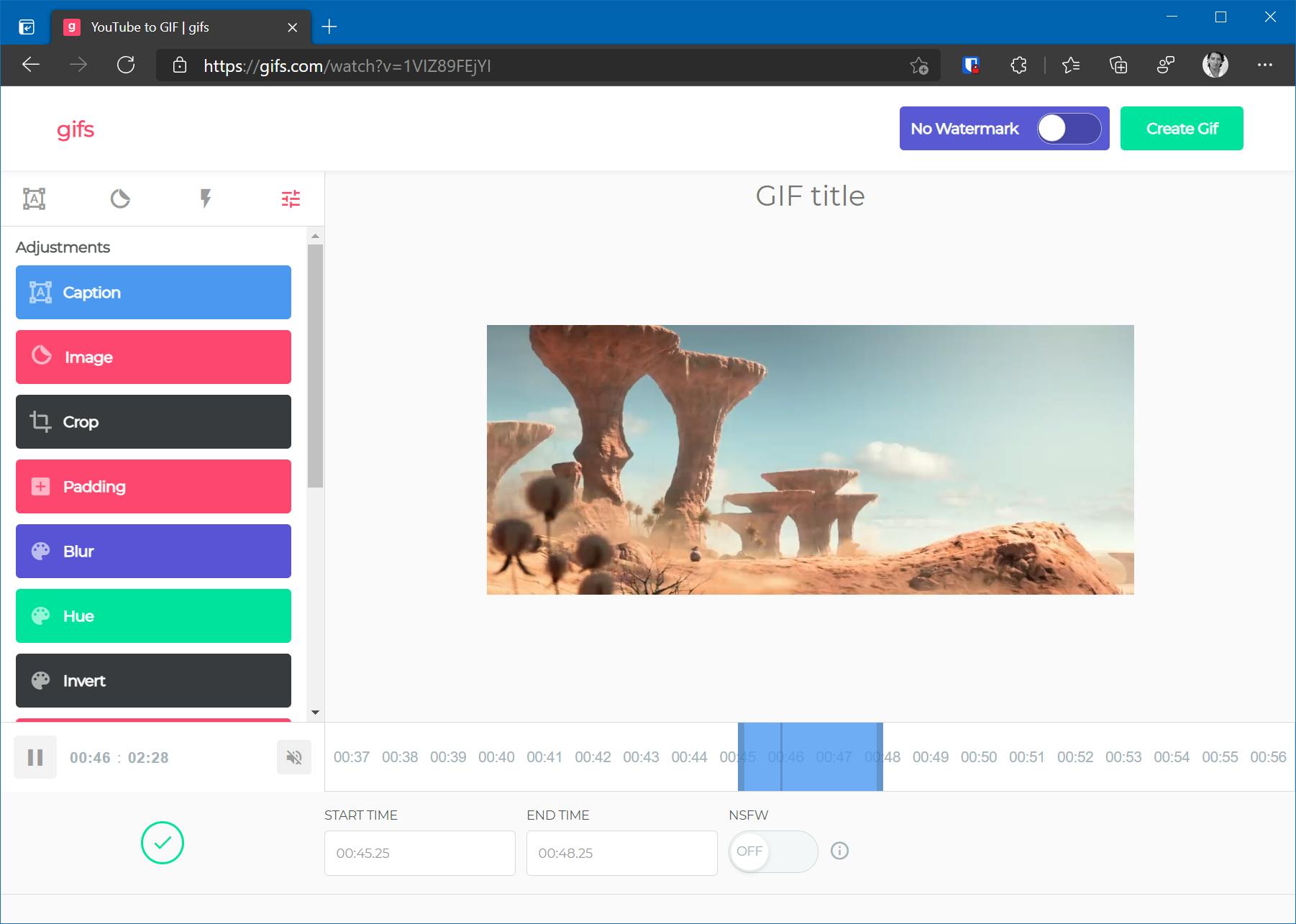The width and height of the screenshot is (1296, 924).
Task: Add this page to favorites
Action: coord(919,65)
